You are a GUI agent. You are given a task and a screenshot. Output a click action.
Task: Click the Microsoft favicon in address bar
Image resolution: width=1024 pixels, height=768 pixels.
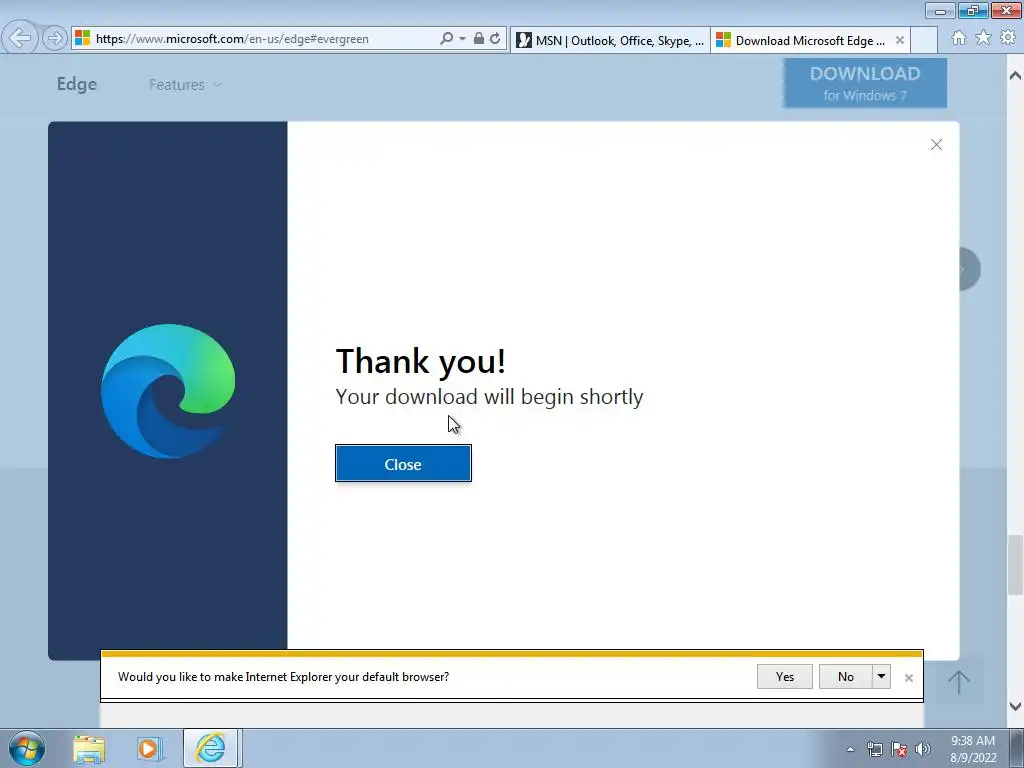[82, 38]
